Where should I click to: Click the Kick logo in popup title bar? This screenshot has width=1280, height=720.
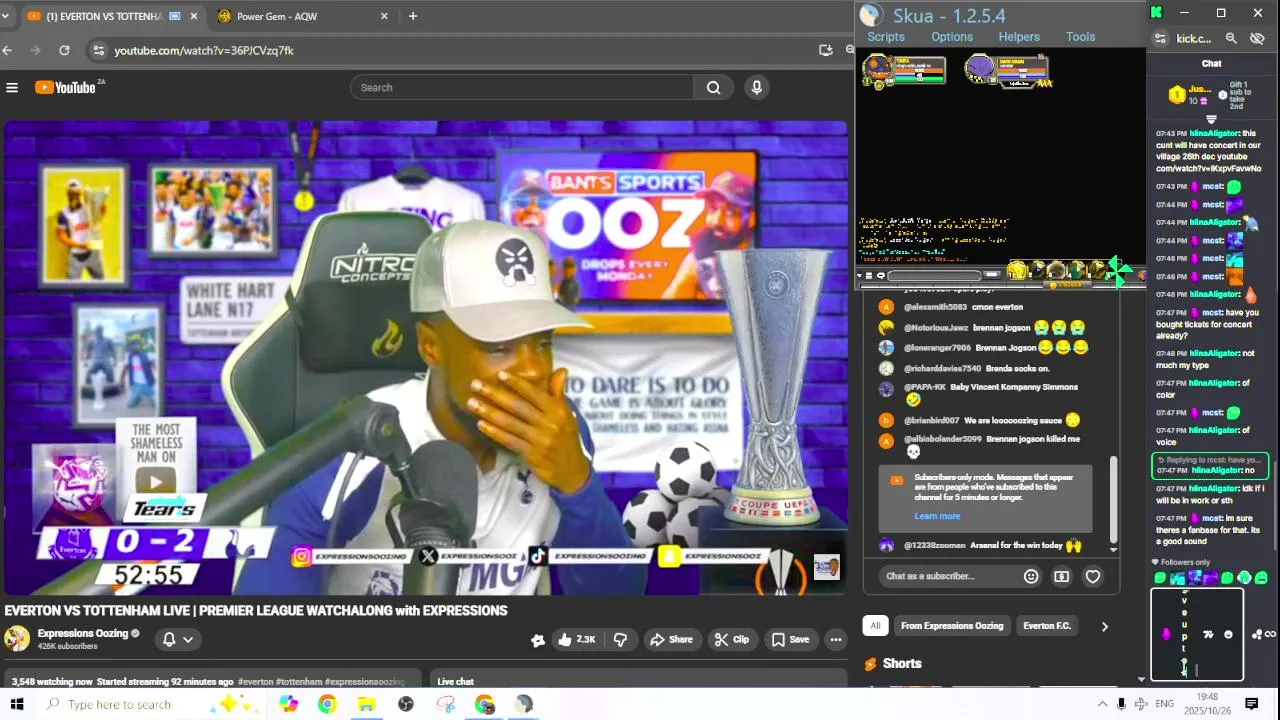[1157, 12]
